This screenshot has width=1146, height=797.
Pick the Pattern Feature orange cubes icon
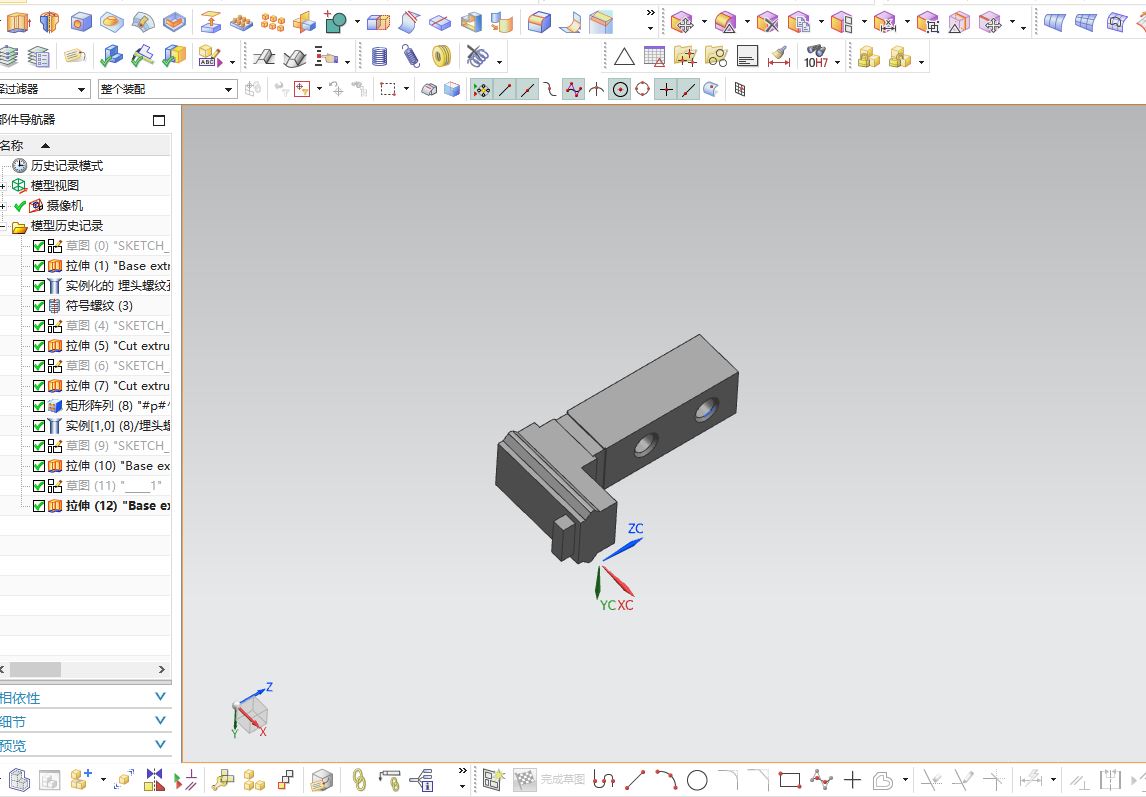click(x=273, y=22)
